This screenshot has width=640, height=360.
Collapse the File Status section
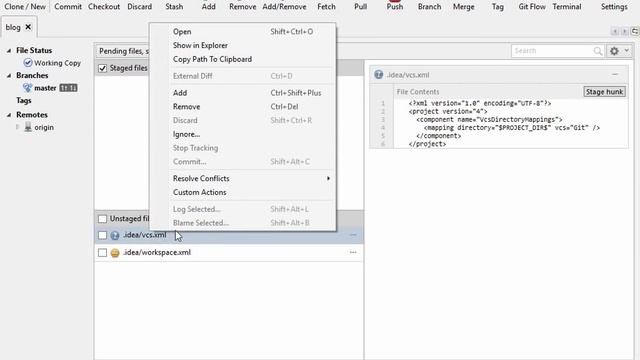tap(9, 51)
